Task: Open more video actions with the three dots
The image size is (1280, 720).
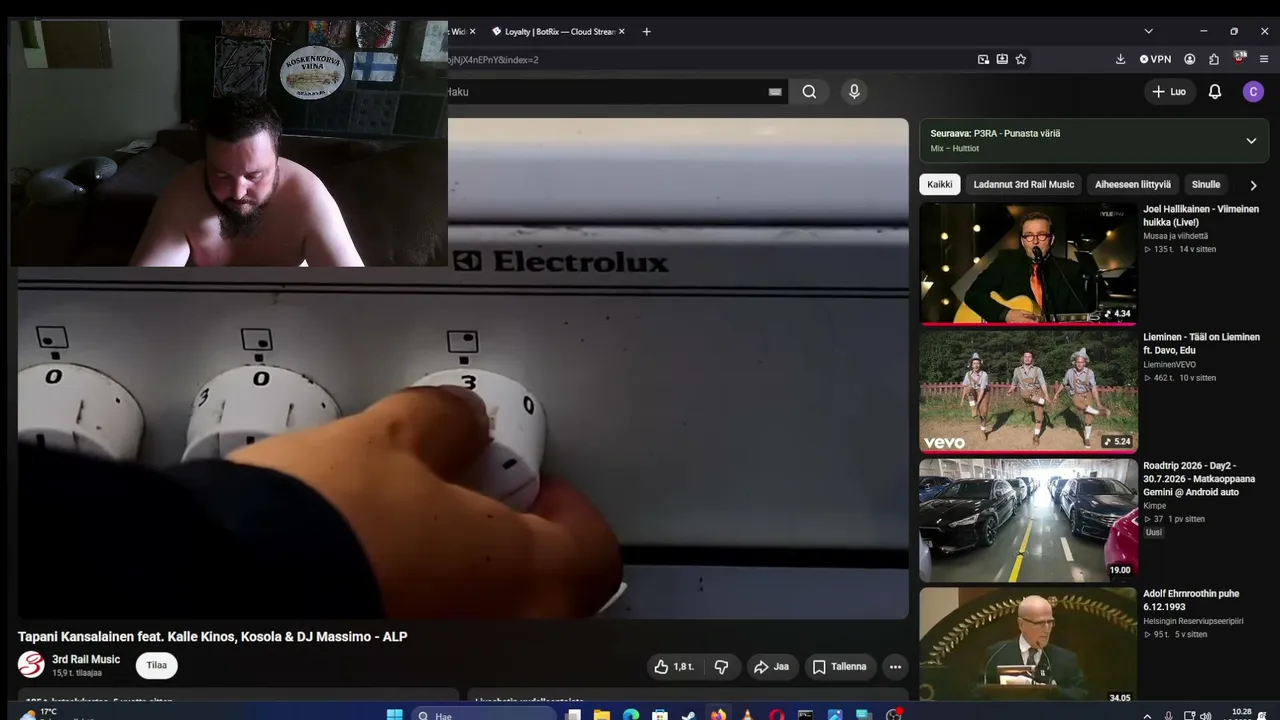Action: point(895,667)
